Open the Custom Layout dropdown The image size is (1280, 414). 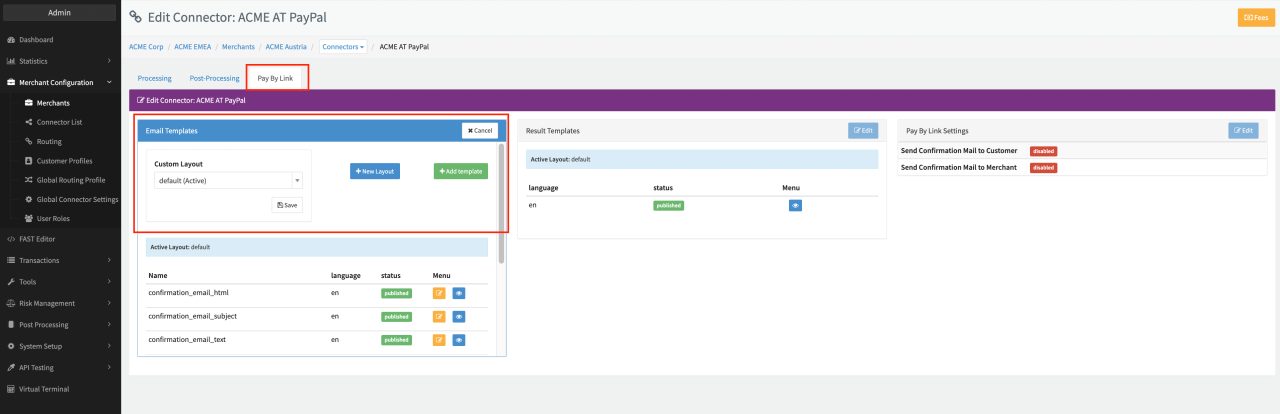228,181
